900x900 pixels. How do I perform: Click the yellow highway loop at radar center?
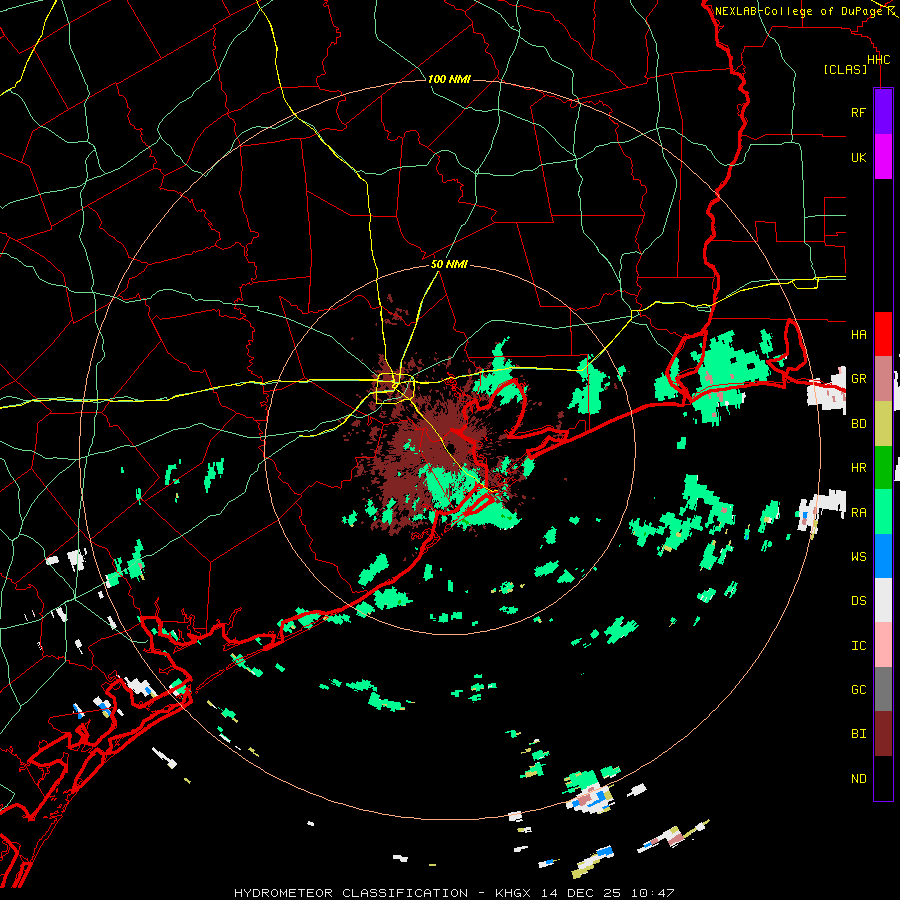[395, 389]
